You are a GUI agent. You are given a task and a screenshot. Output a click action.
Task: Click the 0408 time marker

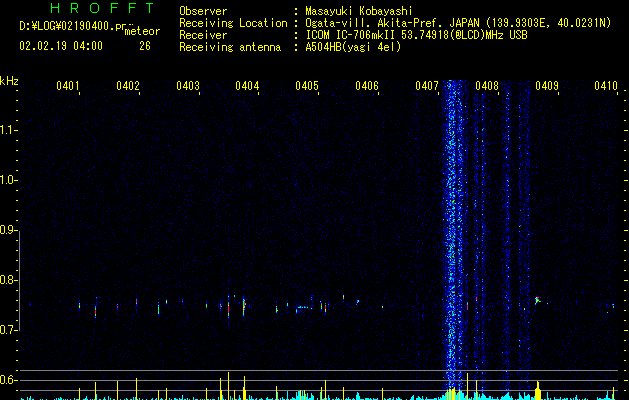coord(487,86)
